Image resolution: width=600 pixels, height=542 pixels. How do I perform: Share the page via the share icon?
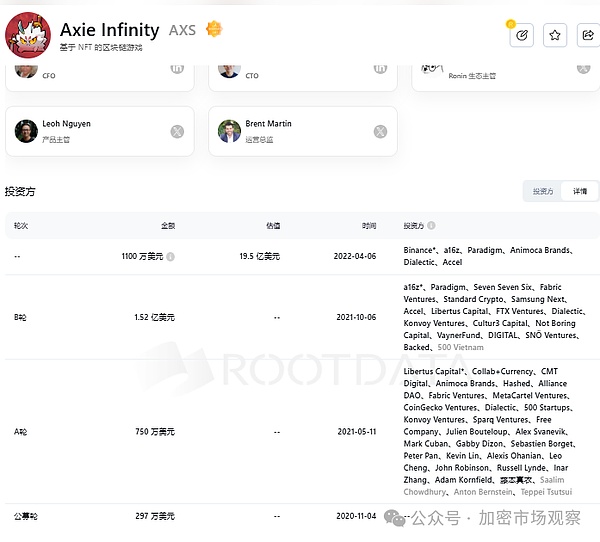[x=587, y=35]
